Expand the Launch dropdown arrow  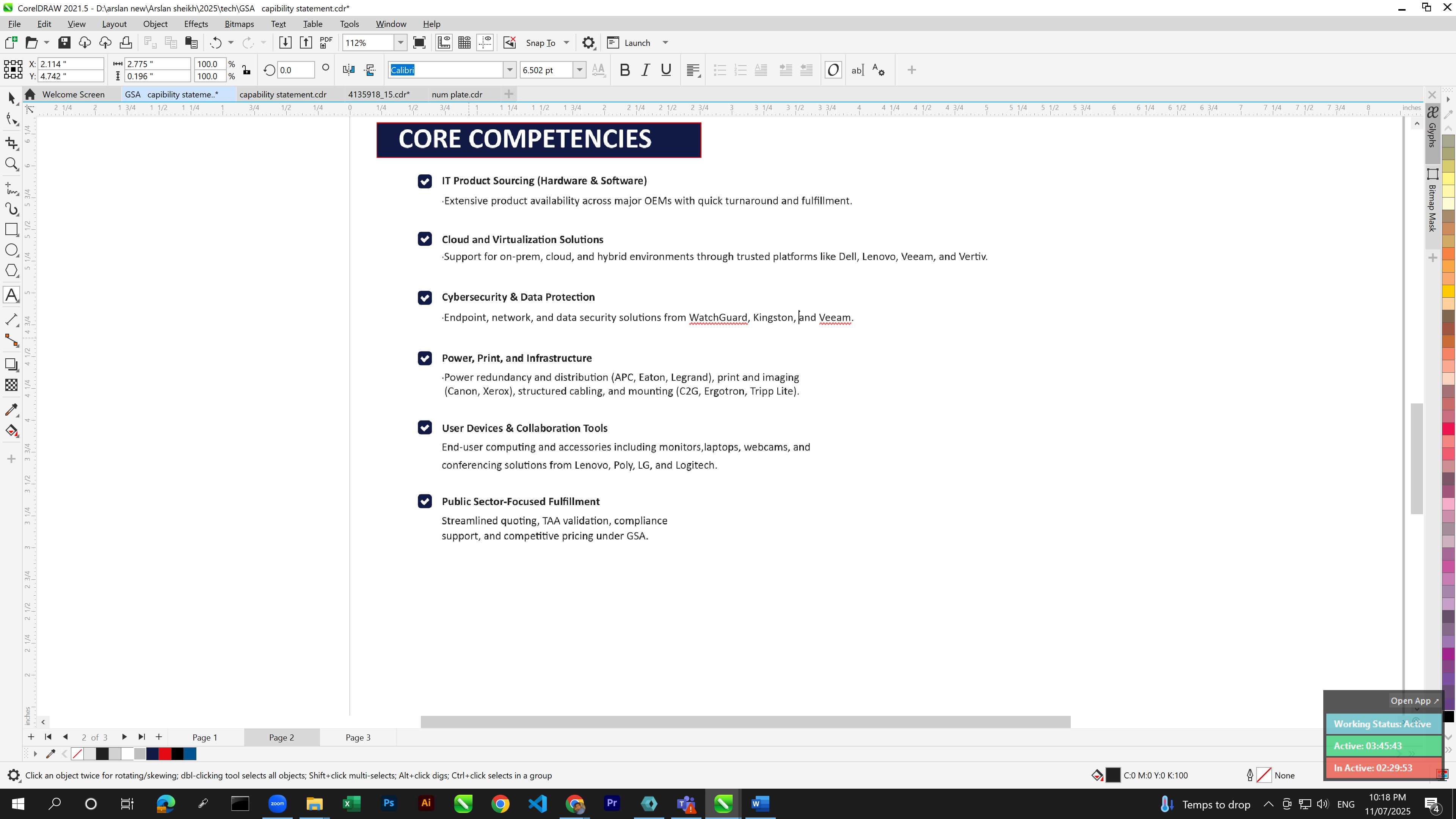point(665,43)
